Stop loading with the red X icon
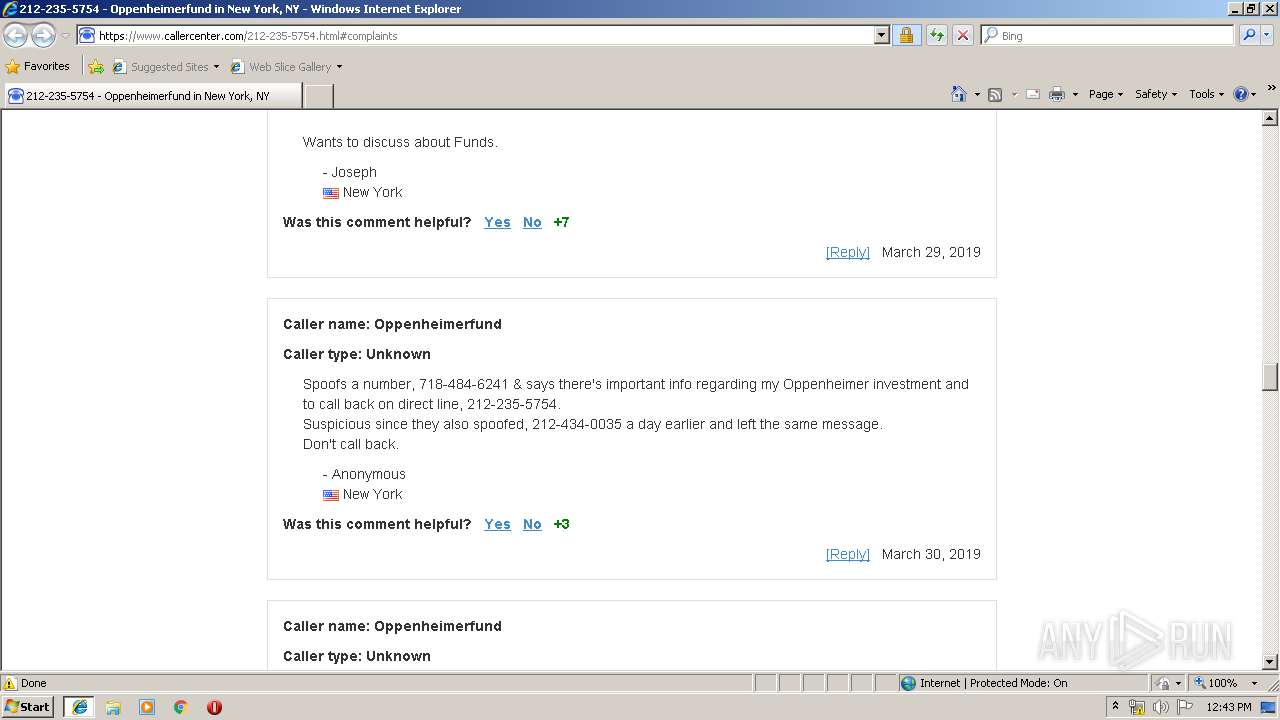This screenshot has height=720, width=1280. tap(962, 35)
